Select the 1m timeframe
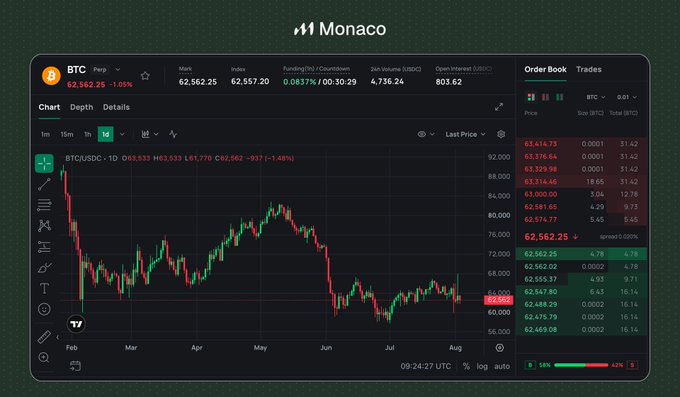Viewport: 680px width, 397px height. coord(45,134)
